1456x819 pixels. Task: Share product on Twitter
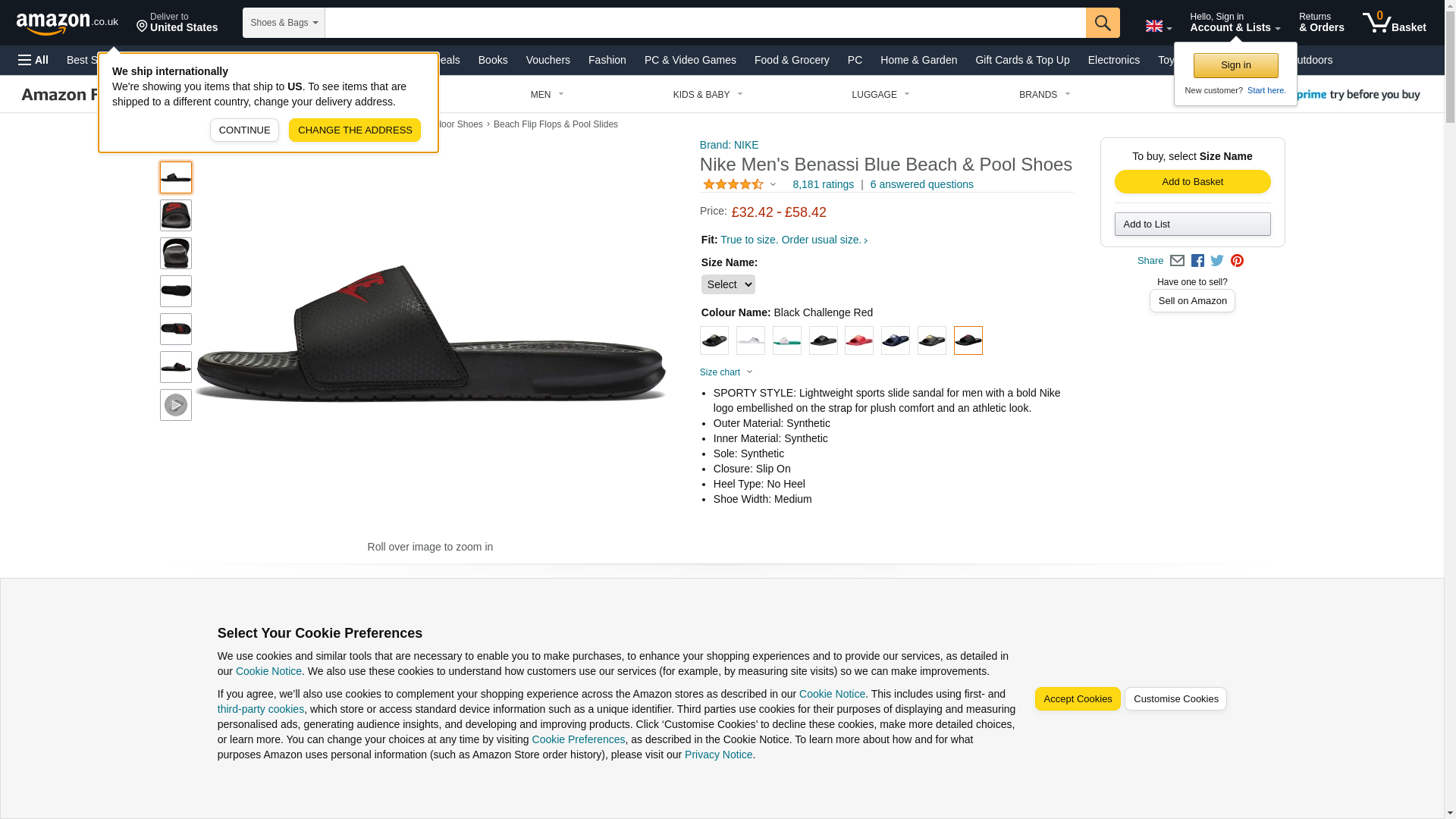[1217, 261]
